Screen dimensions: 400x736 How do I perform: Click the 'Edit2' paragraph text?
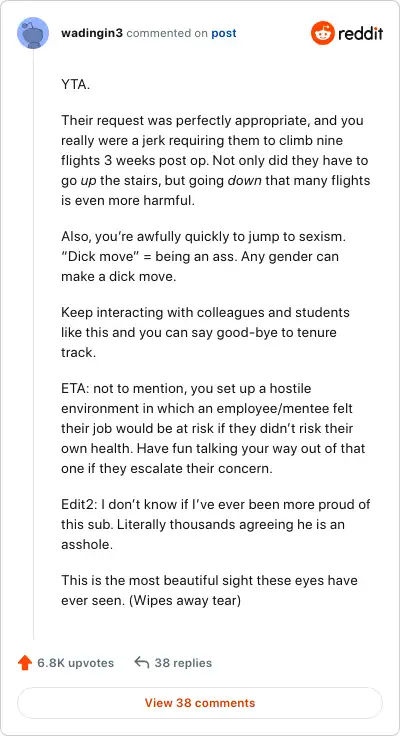tap(216, 524)
